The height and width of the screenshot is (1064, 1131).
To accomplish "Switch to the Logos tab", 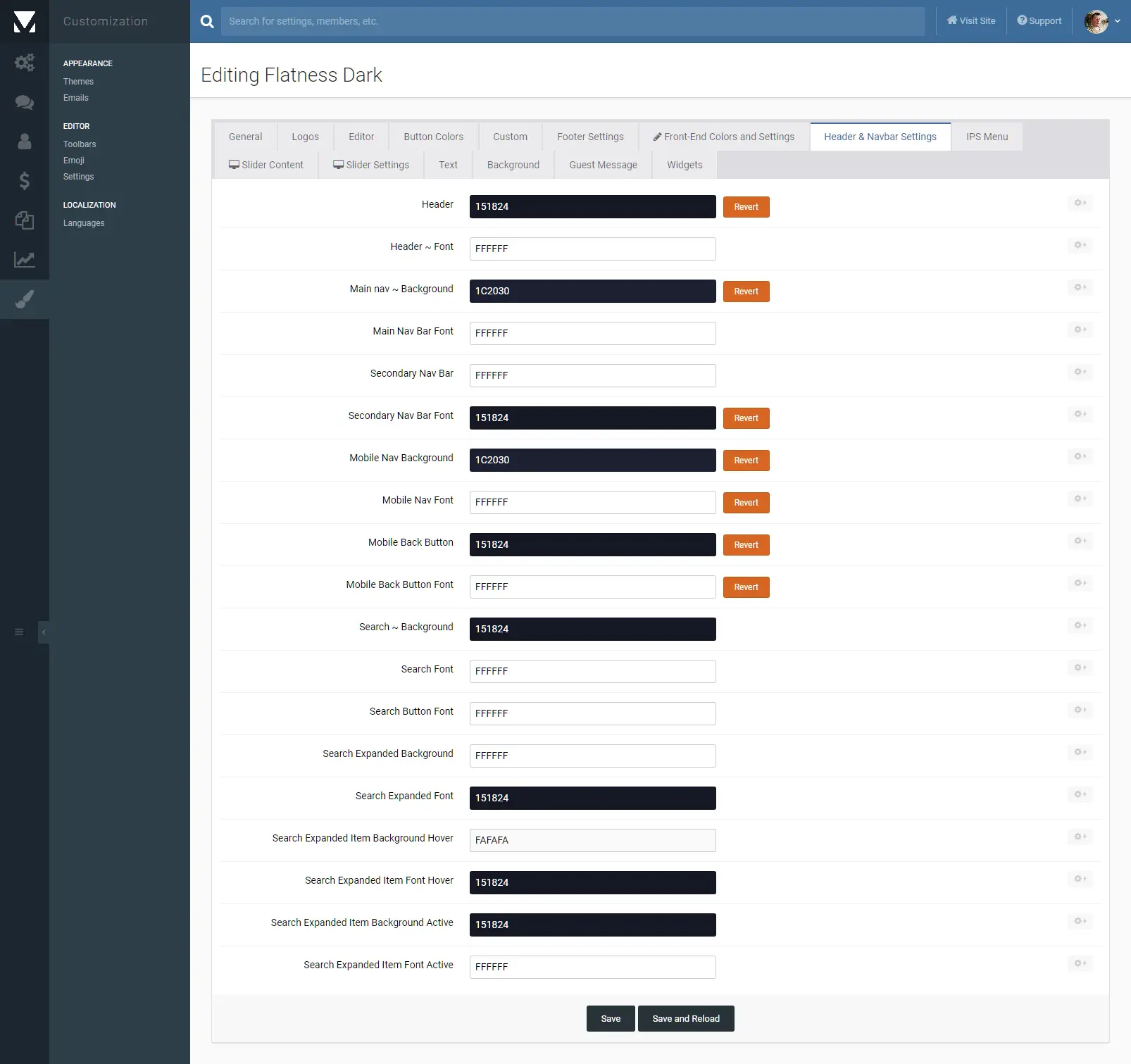I will tap(305, 137).
